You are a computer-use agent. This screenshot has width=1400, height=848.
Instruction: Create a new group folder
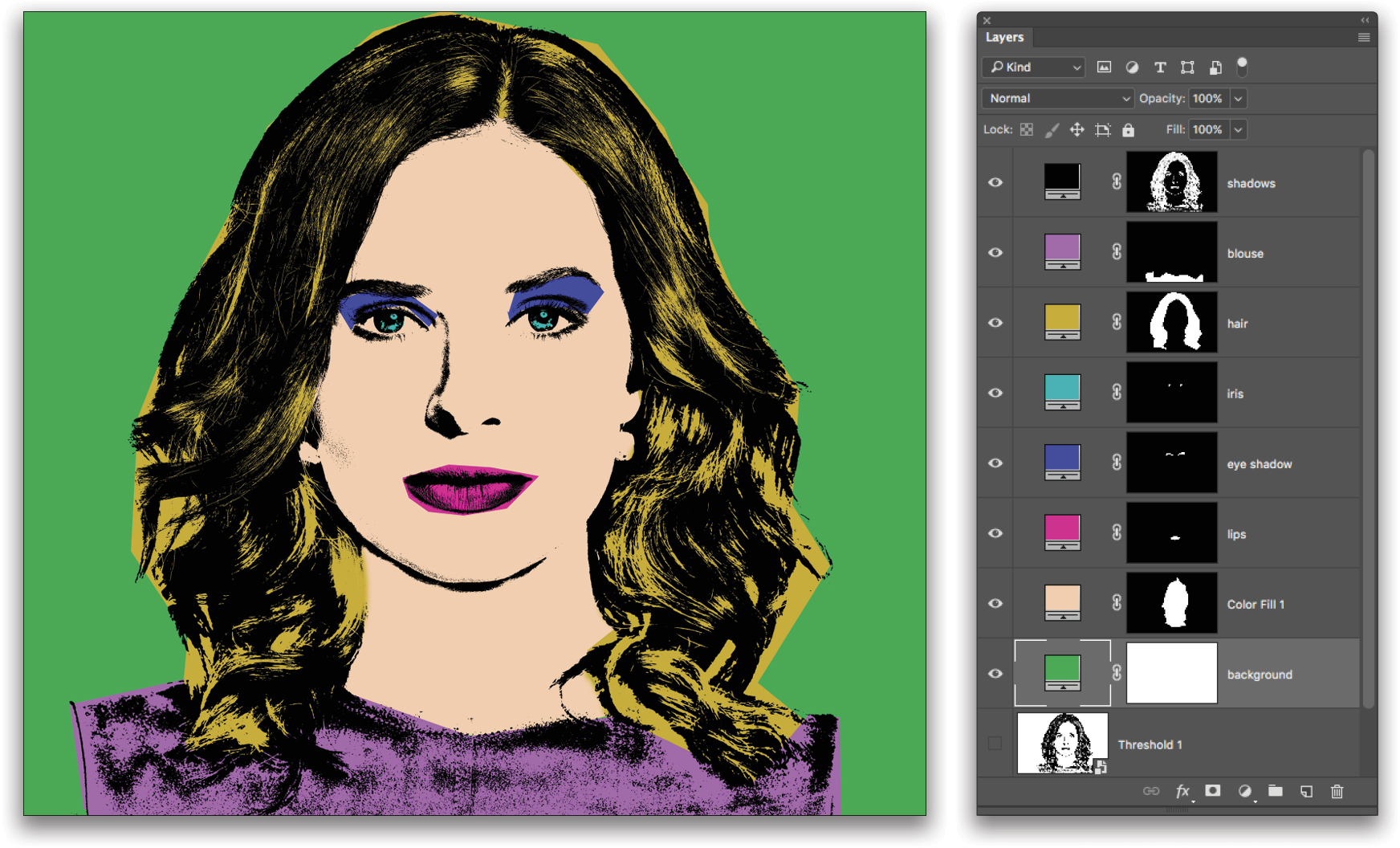(x=1276, y=792)
